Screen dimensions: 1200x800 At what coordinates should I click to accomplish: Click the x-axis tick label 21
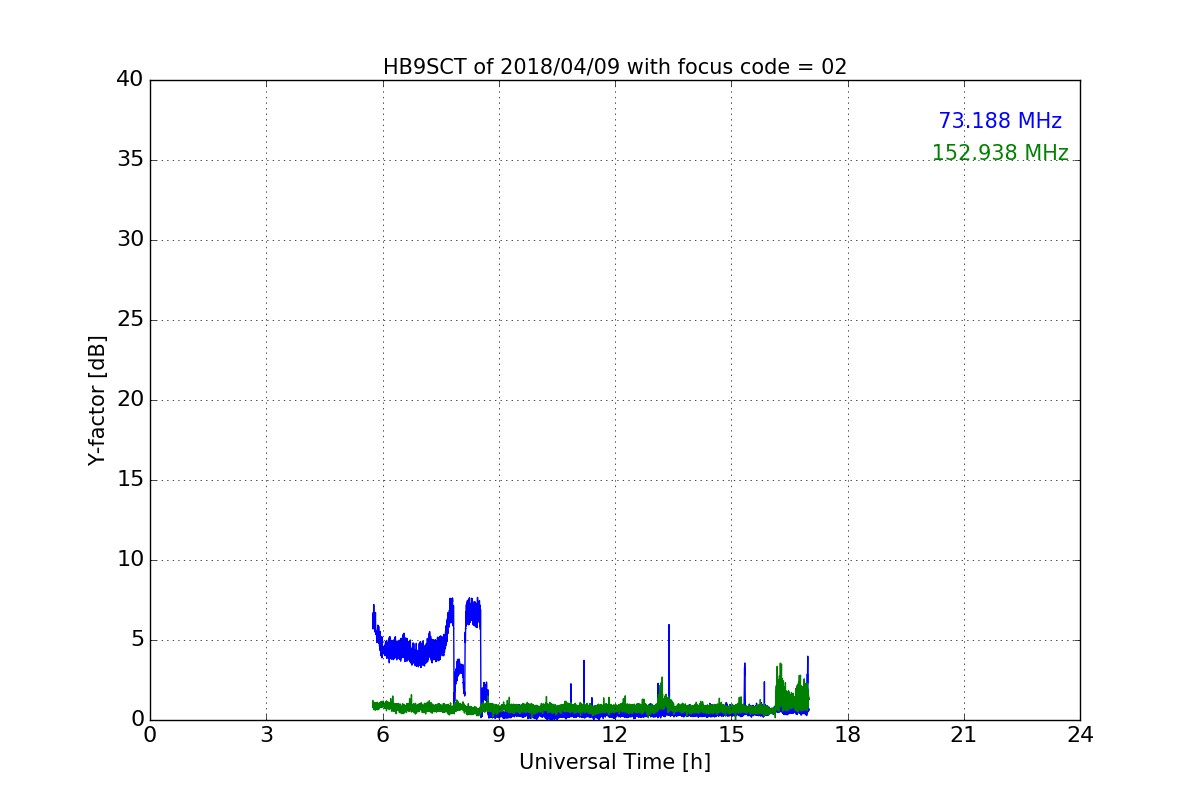coord(964,734)
